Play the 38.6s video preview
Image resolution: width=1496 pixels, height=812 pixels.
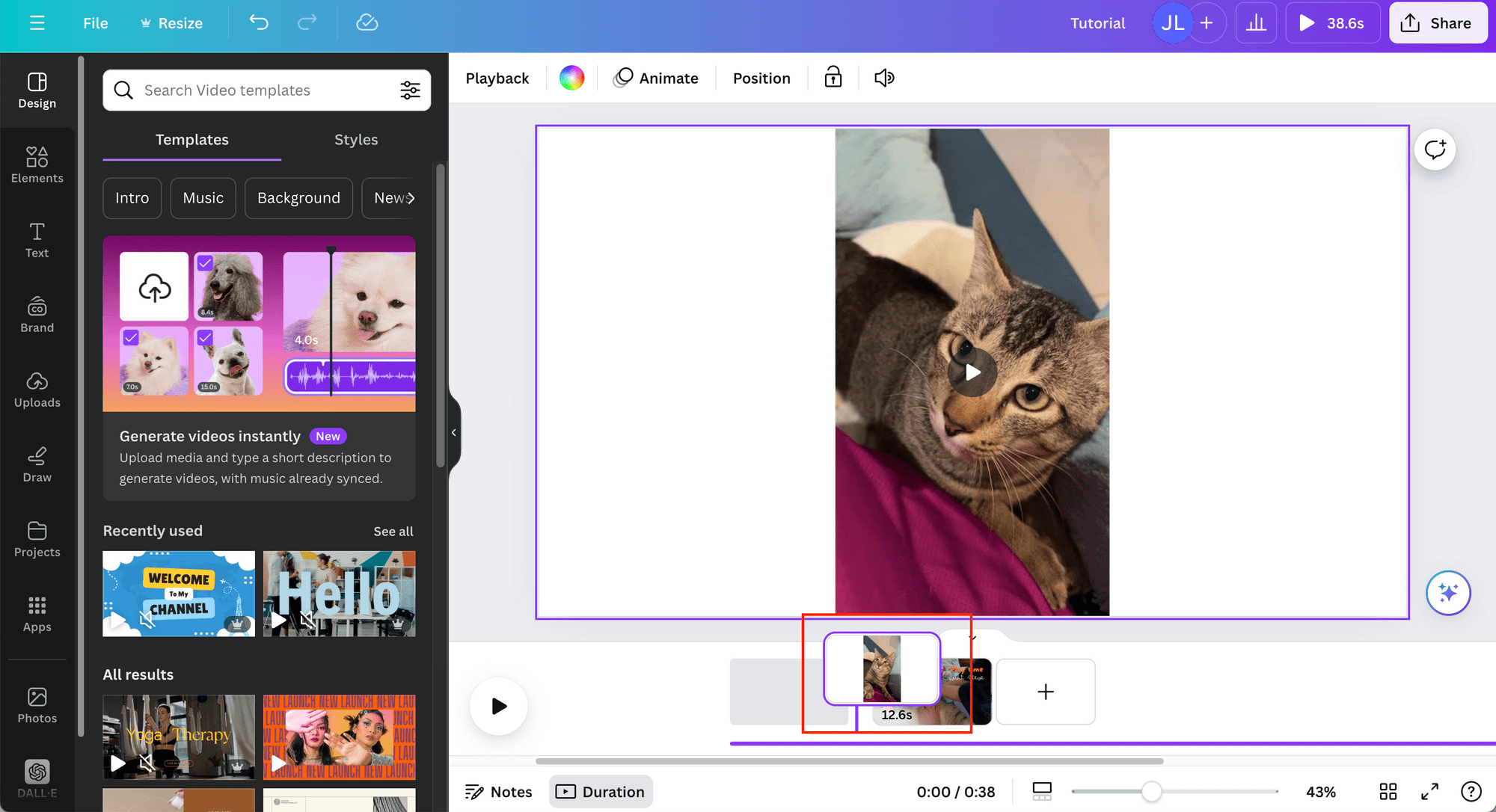(x=1332, y=23)
